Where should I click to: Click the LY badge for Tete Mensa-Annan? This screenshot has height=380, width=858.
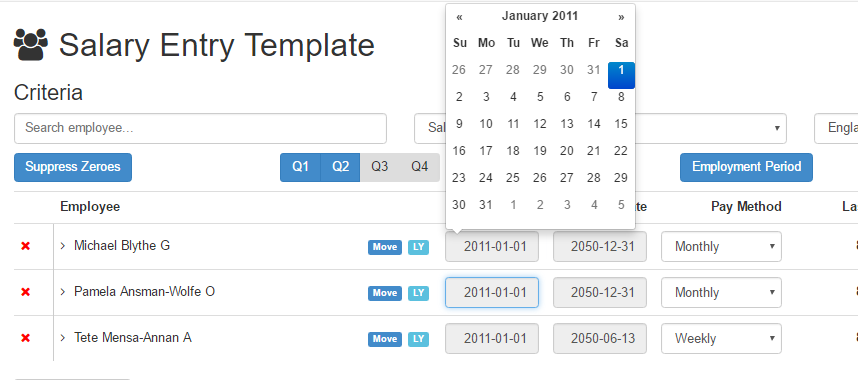tap(419, 339)
